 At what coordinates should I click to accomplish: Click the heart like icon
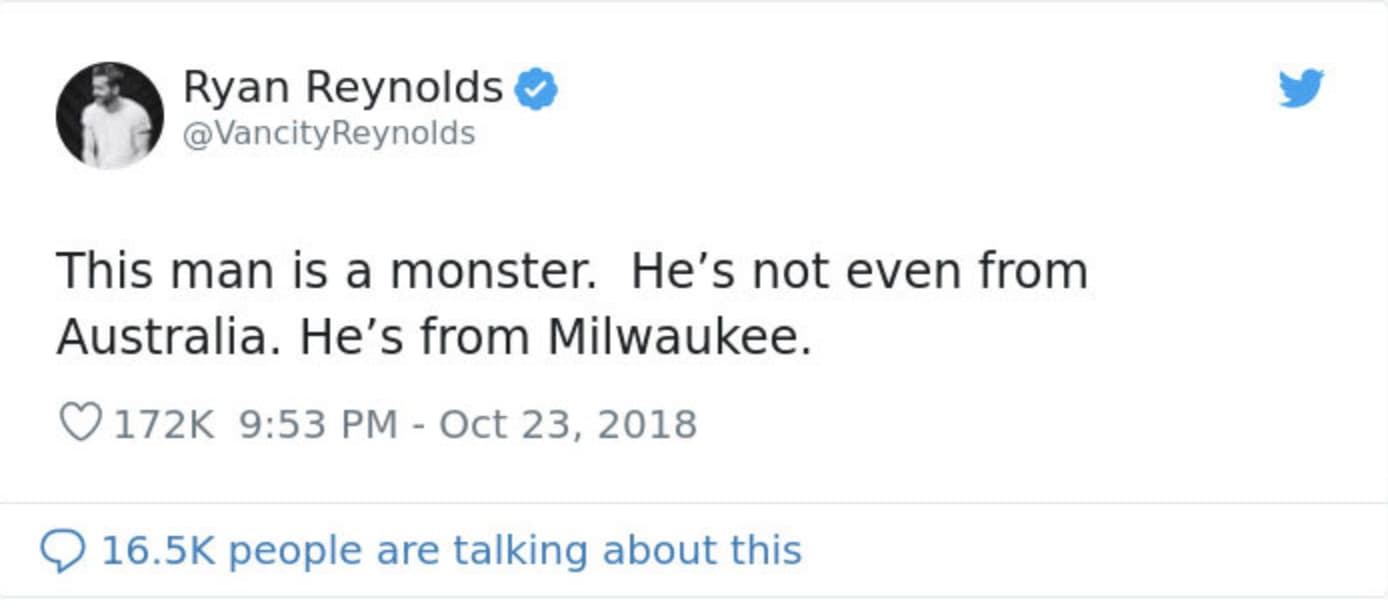(x=80, y=424)
